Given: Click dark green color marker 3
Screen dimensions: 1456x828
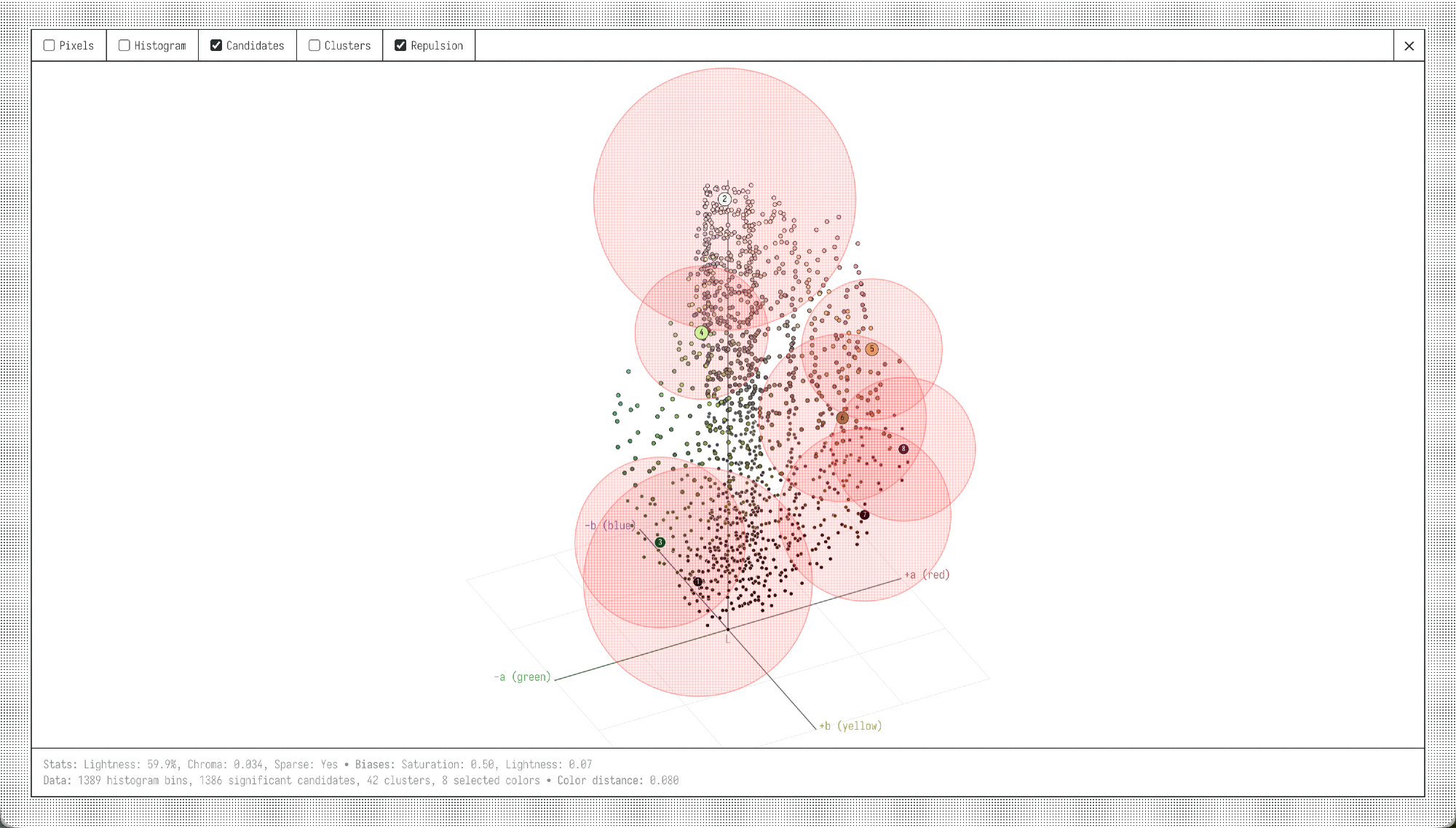Looking at the screenshot, I should coord(660,543).
